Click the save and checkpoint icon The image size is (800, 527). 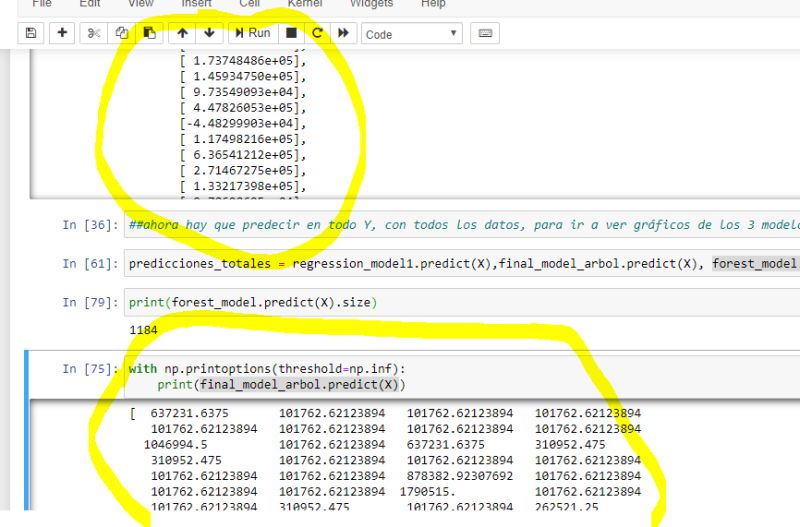pos(31,33)
